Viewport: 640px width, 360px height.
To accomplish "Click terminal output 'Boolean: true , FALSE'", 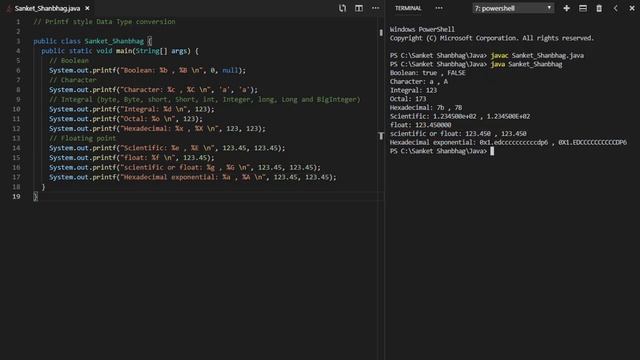I will click(x=427, y=73).
